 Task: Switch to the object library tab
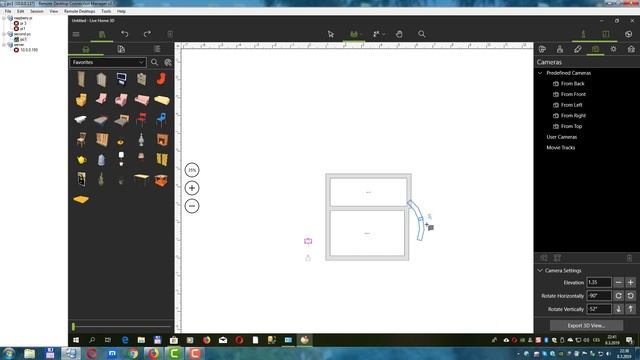(86, 49)
